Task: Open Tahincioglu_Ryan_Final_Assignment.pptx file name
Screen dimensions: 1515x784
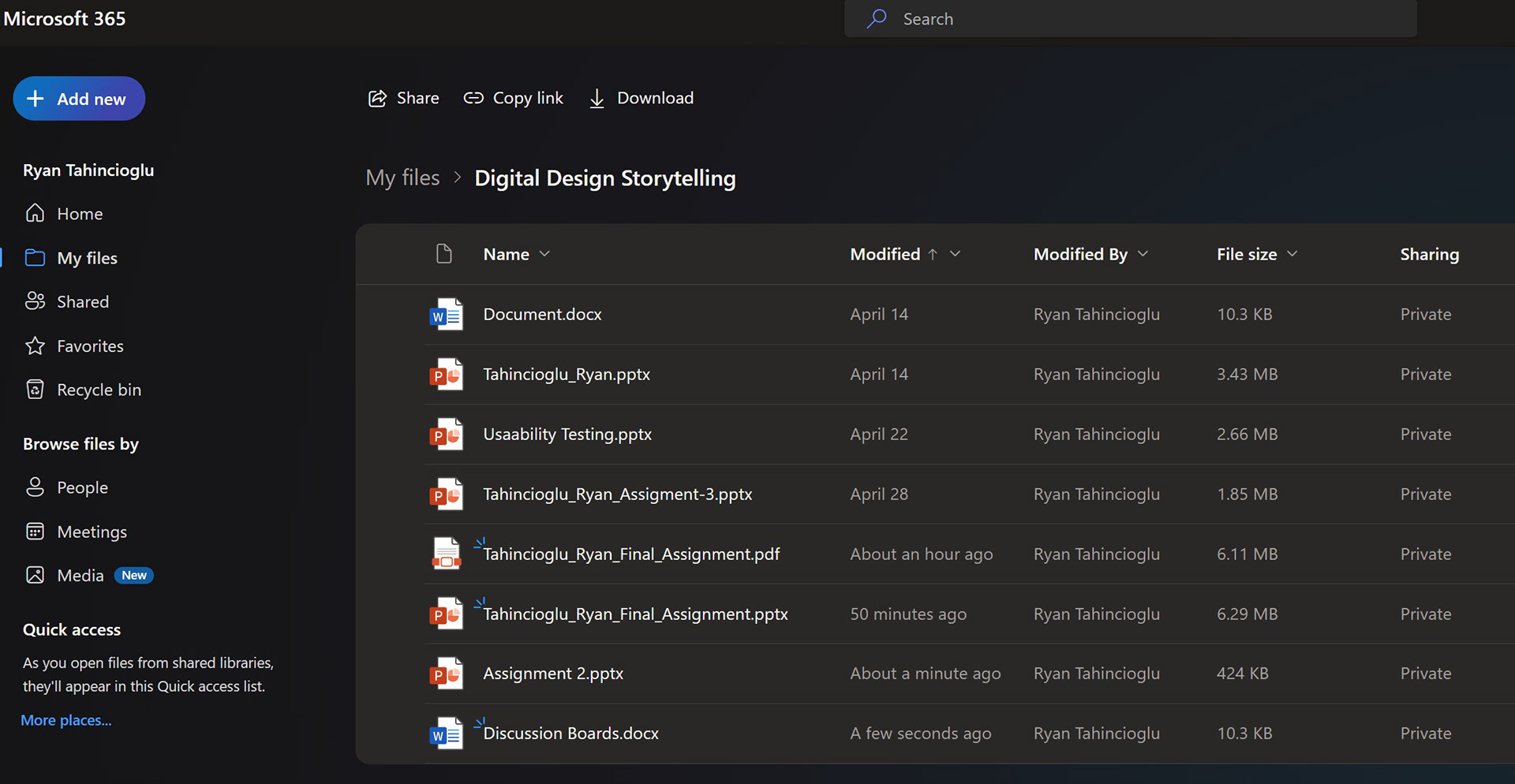Action: pos(635,614)
